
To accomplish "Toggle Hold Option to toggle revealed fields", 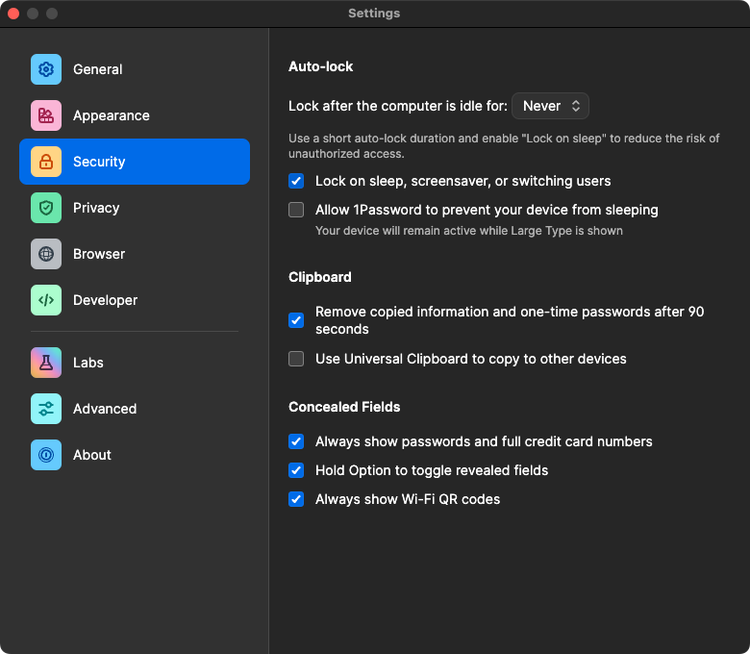I will [296, 470].
